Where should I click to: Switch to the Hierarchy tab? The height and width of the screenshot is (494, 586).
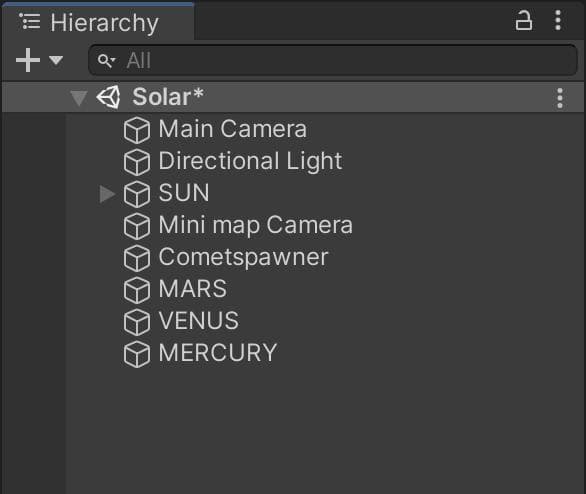pyautogui.click(x=98, y=21)
